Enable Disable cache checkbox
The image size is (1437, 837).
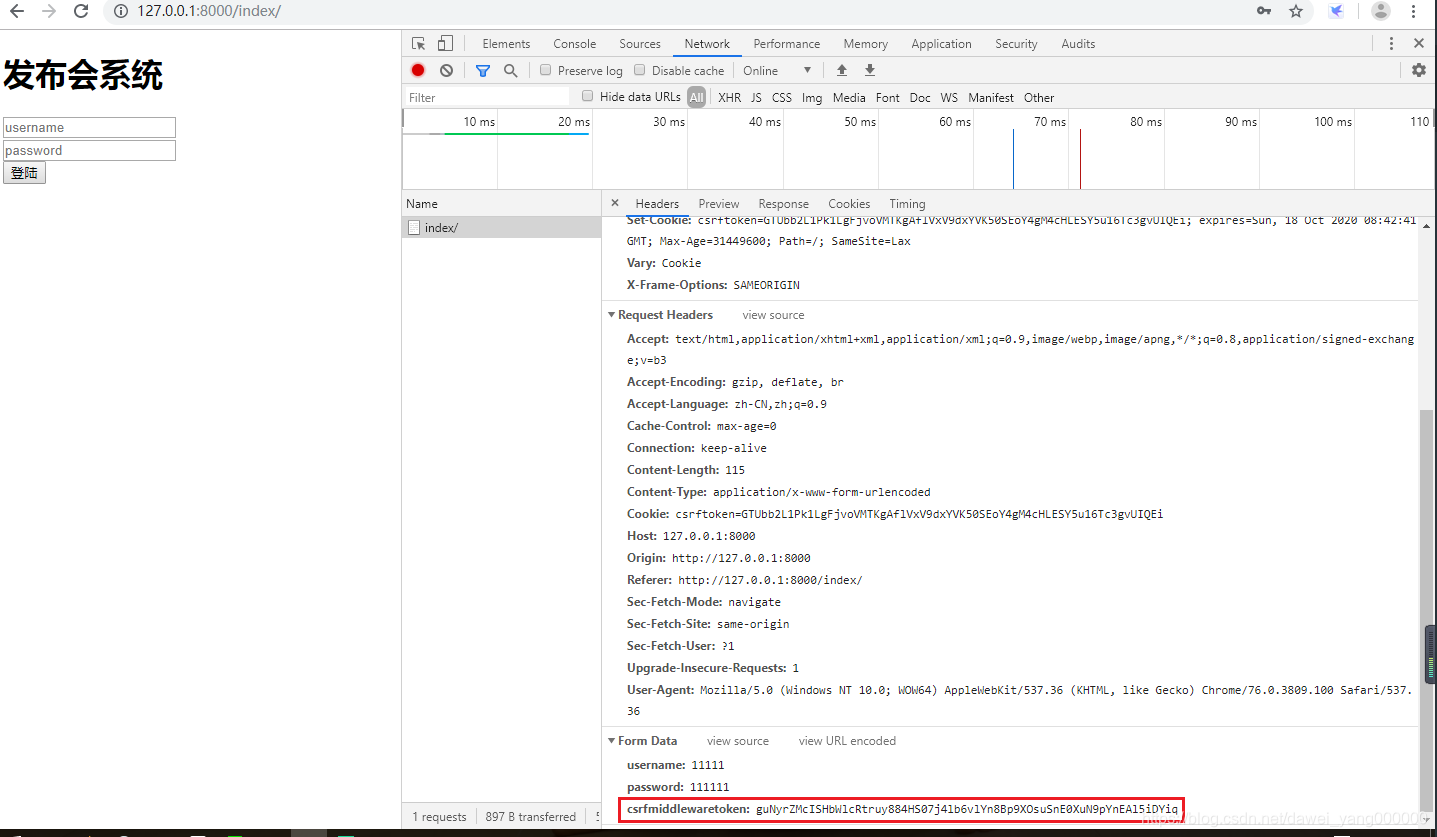click(640, 70)
